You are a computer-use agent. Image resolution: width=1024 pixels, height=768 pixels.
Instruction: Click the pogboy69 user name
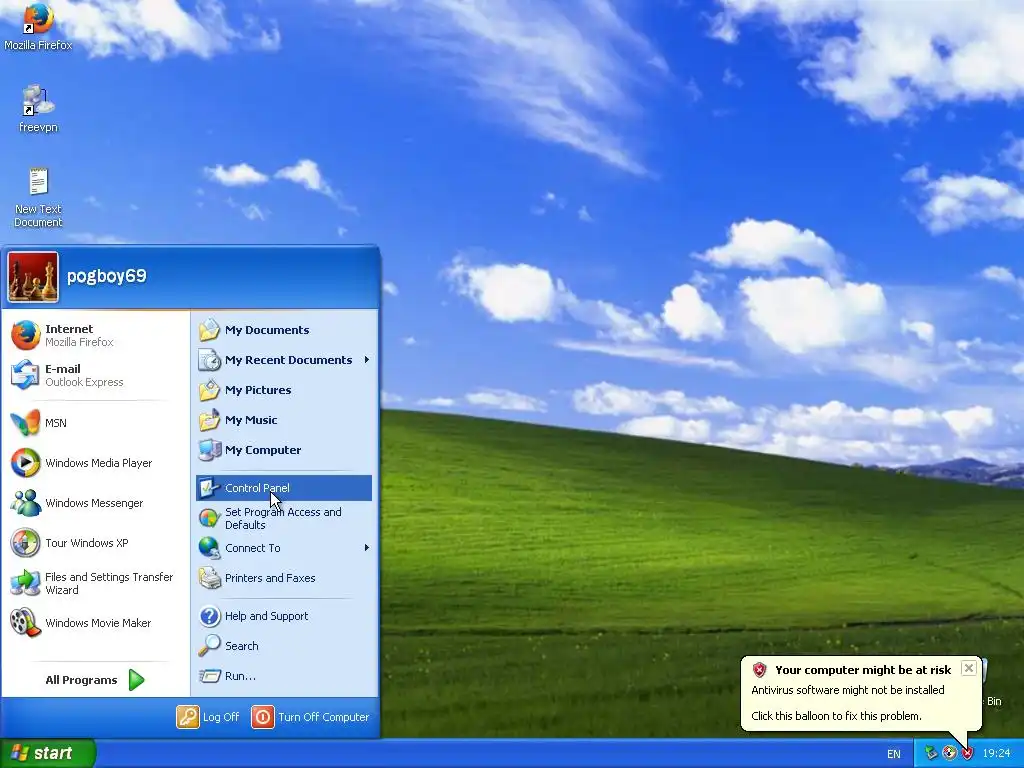(x=106, y=276)
